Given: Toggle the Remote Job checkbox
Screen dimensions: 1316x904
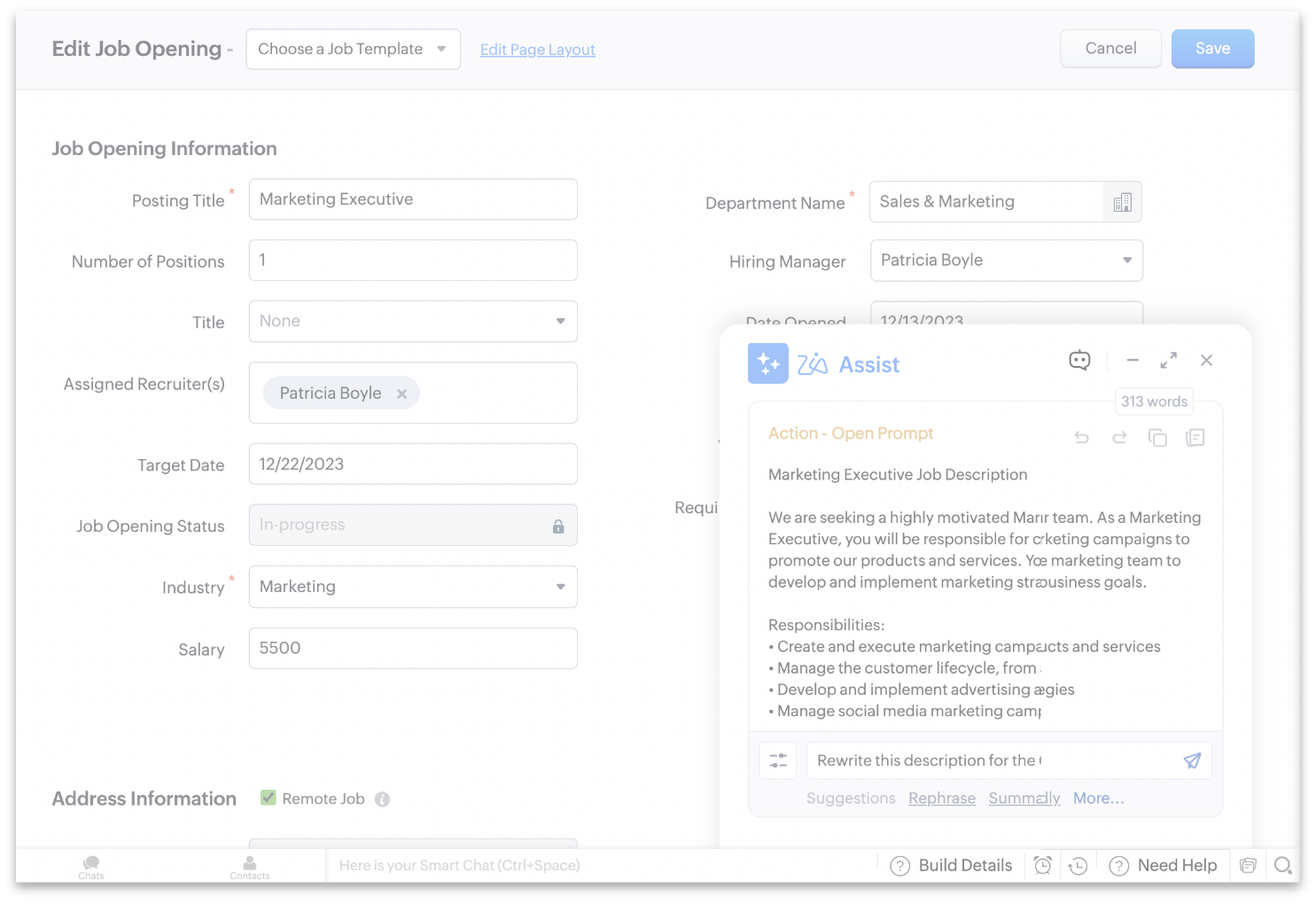Looking at the screenshot, I should click(269, 798).
